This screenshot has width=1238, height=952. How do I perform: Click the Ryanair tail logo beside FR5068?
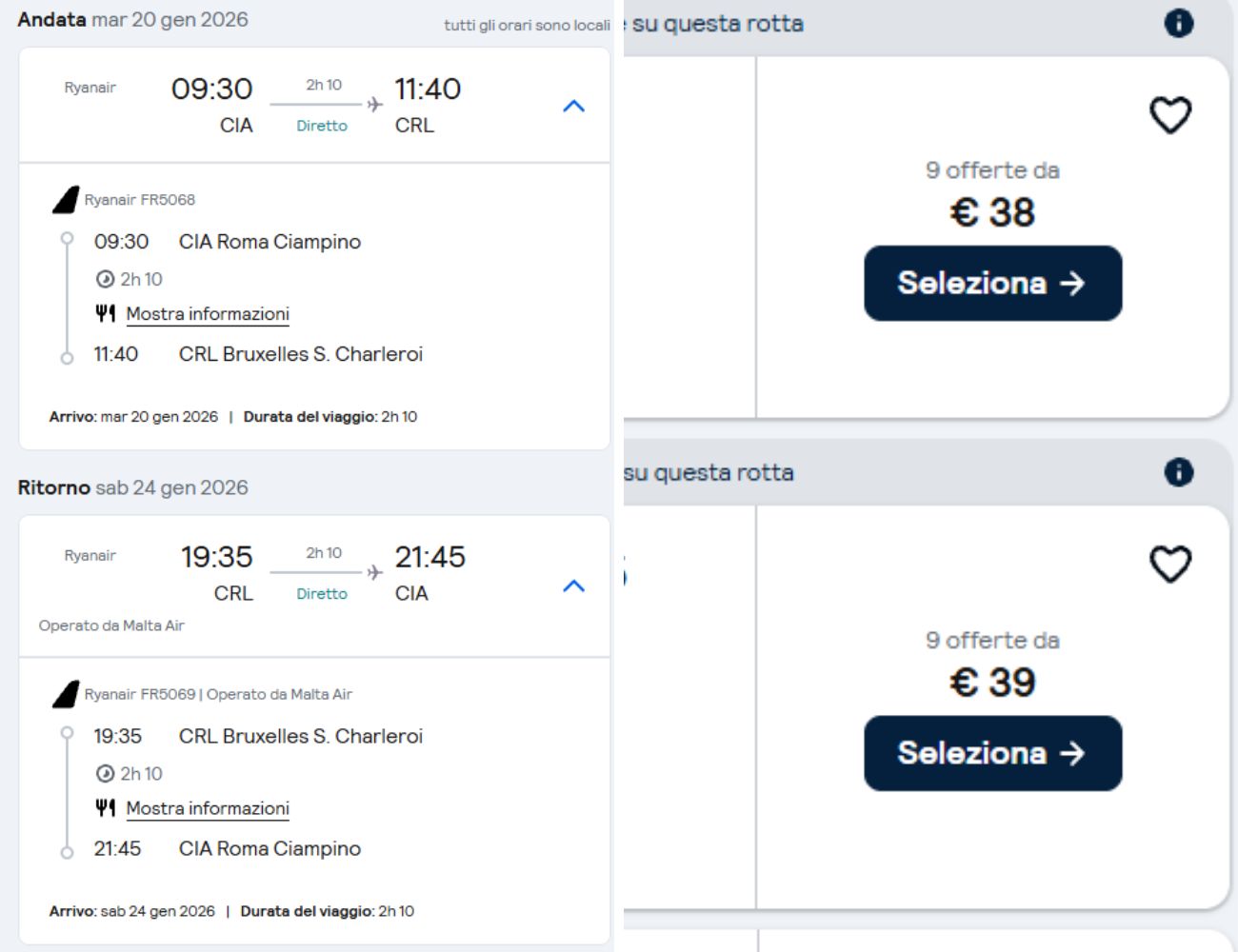click(66, 200)
